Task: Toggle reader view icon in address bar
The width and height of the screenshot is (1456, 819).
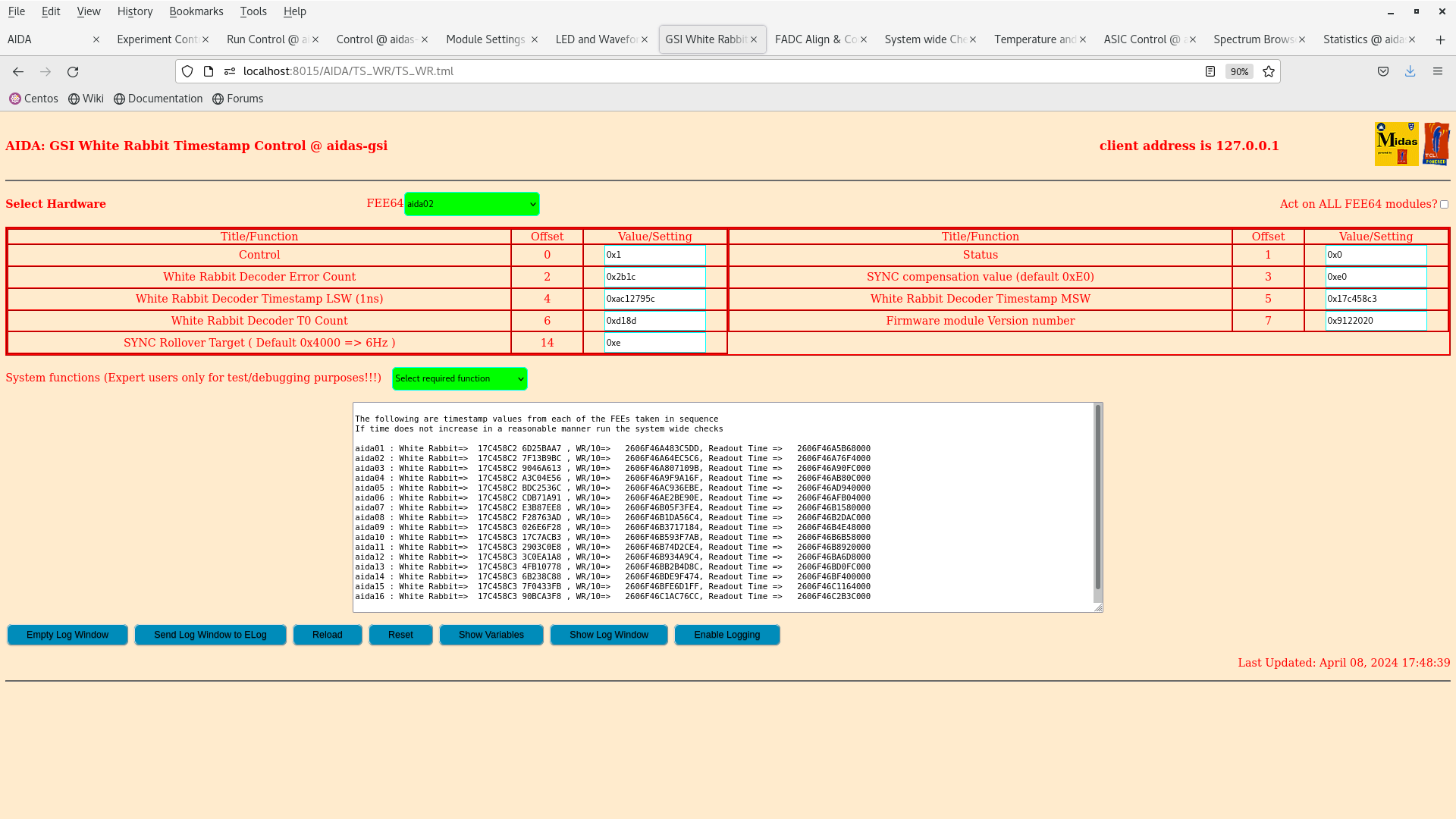Action: (1210, 71)
